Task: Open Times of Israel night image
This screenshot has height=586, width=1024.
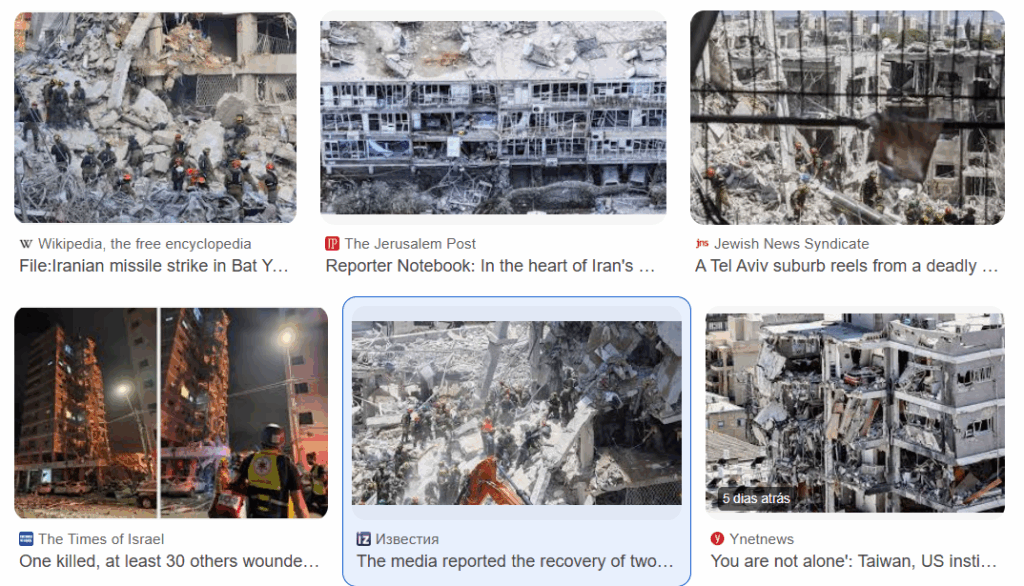Action: click(171, 413)
